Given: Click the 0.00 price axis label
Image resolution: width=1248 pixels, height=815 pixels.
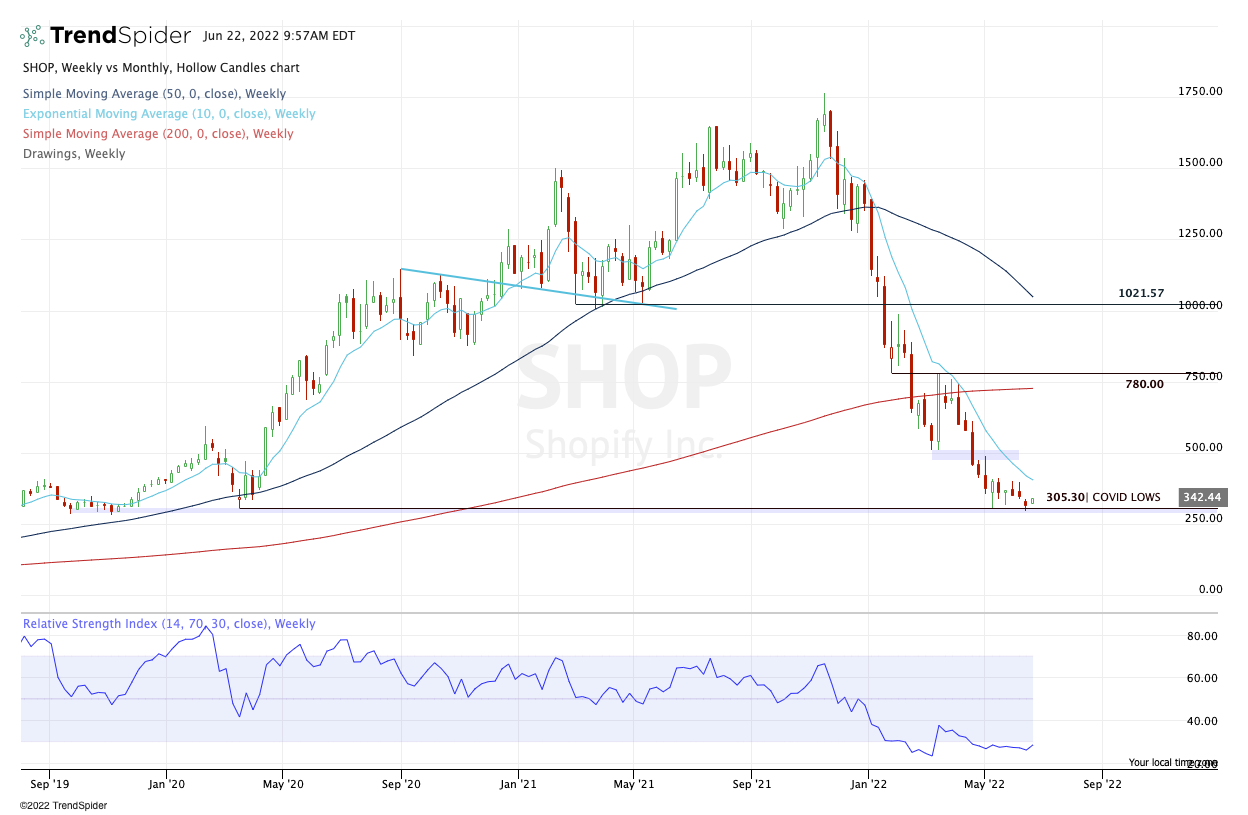Looking at the screenshot, I should coord(1210,589).
